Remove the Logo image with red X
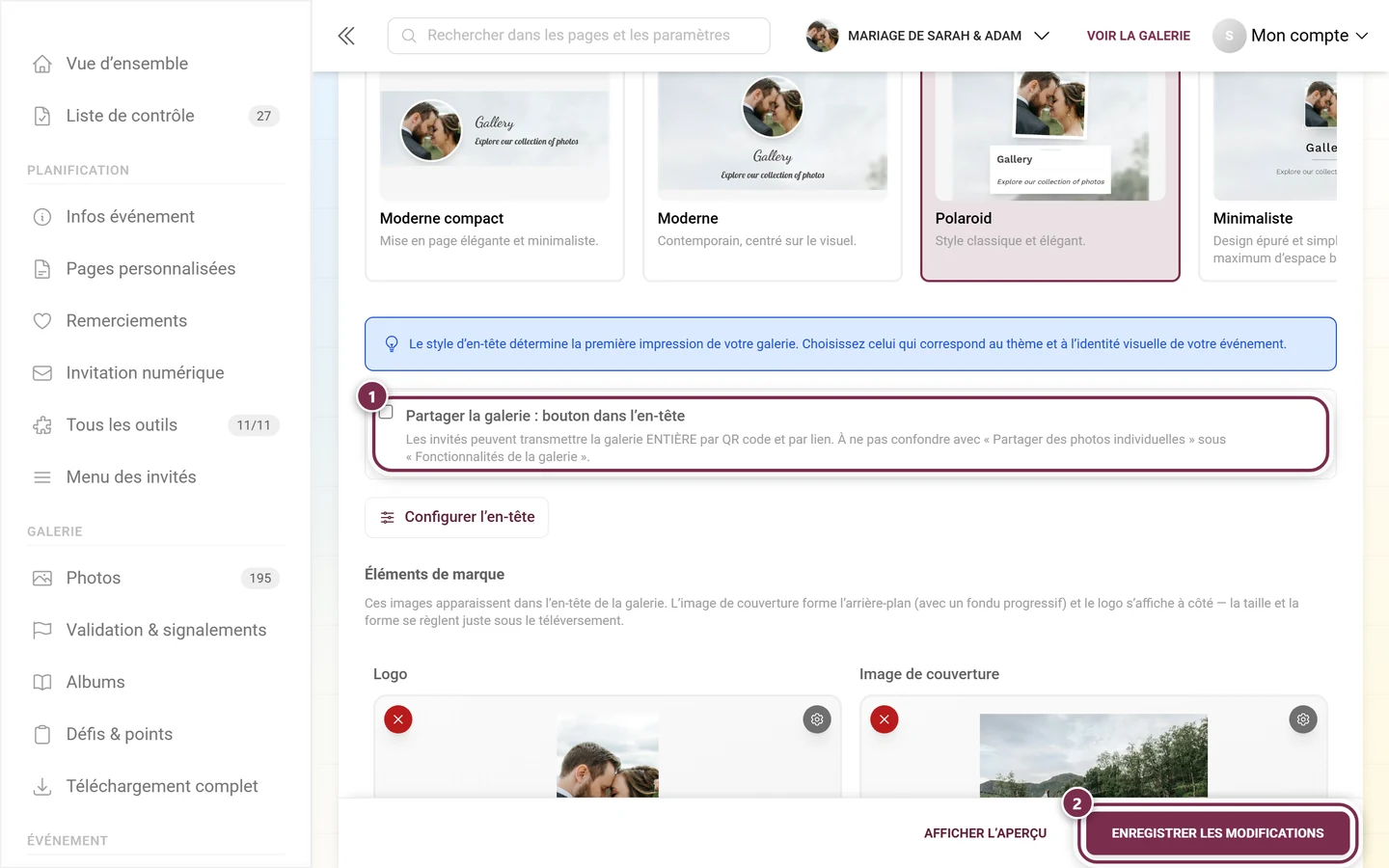1389x868 pixels. click(398, 719)
